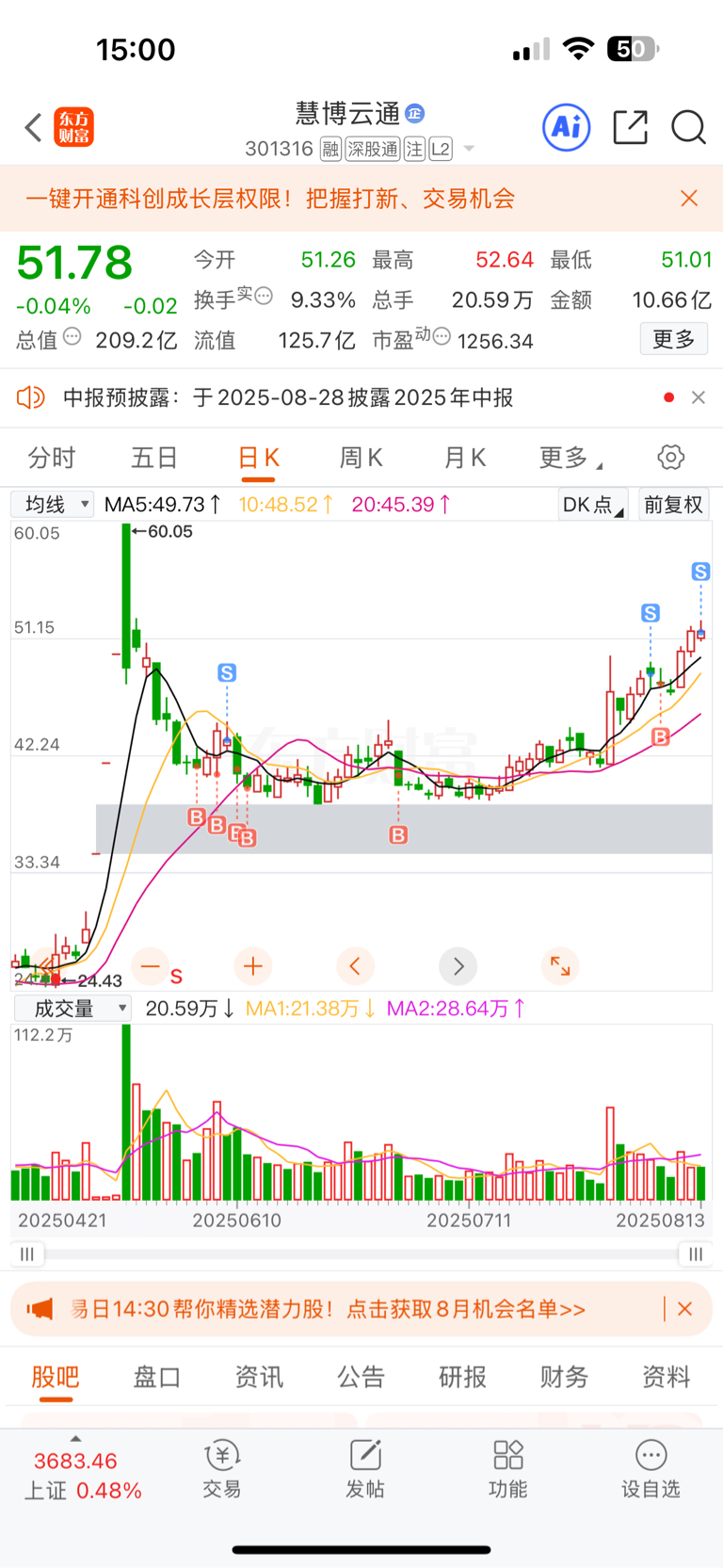The image size is (723, 1568).
Task: Tap the MA2:28.64万 volume value
Action: point(456,1009)
